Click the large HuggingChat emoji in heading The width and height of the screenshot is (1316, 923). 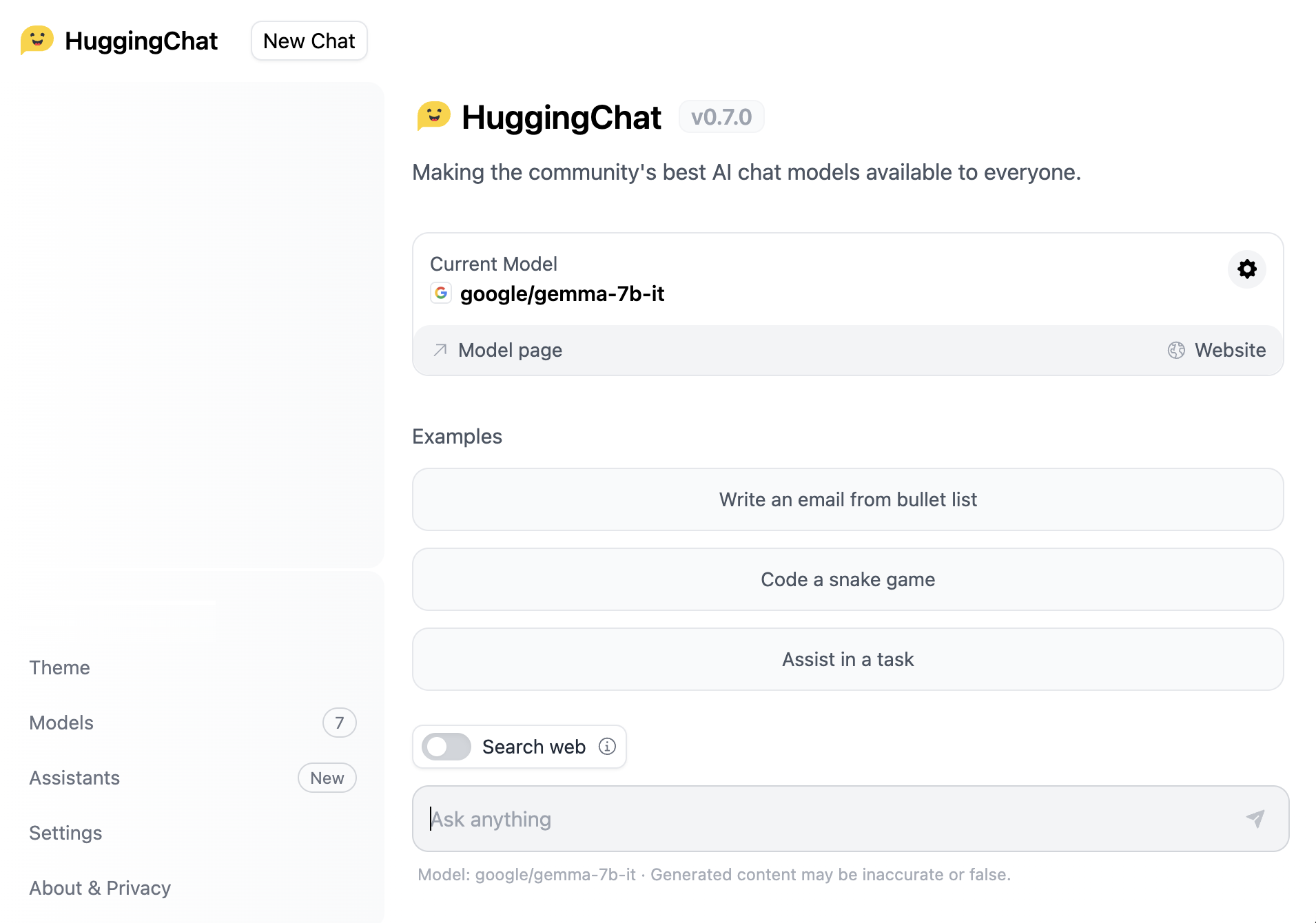click(434, 116)
